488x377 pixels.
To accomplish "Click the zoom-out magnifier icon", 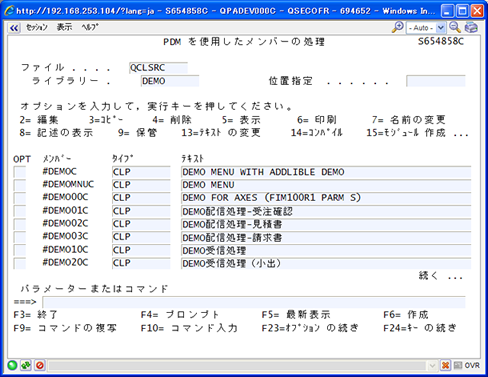I will [455, 28].
